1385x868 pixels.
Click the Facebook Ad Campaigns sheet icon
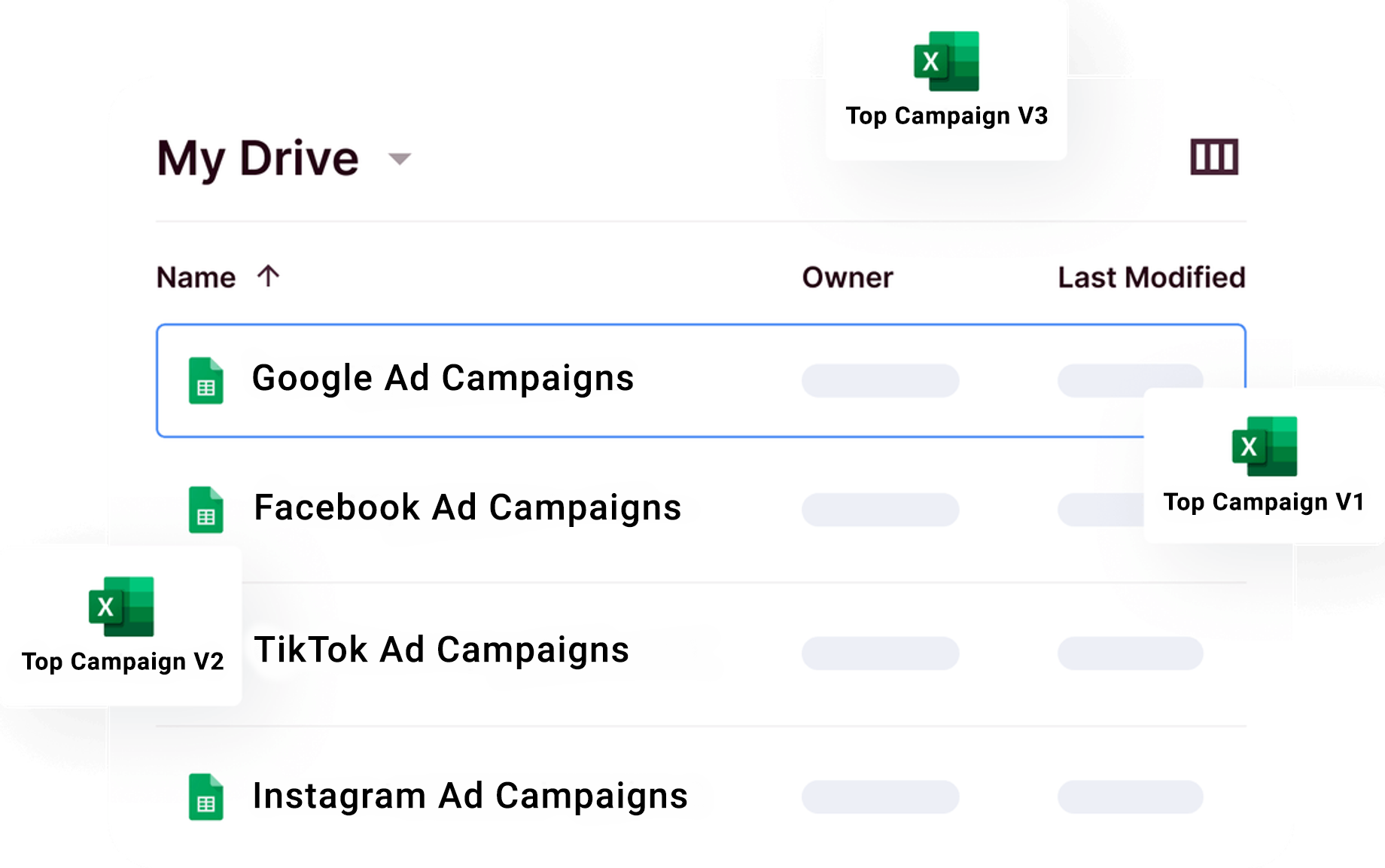pyautogui.click(x=205, y=510)
